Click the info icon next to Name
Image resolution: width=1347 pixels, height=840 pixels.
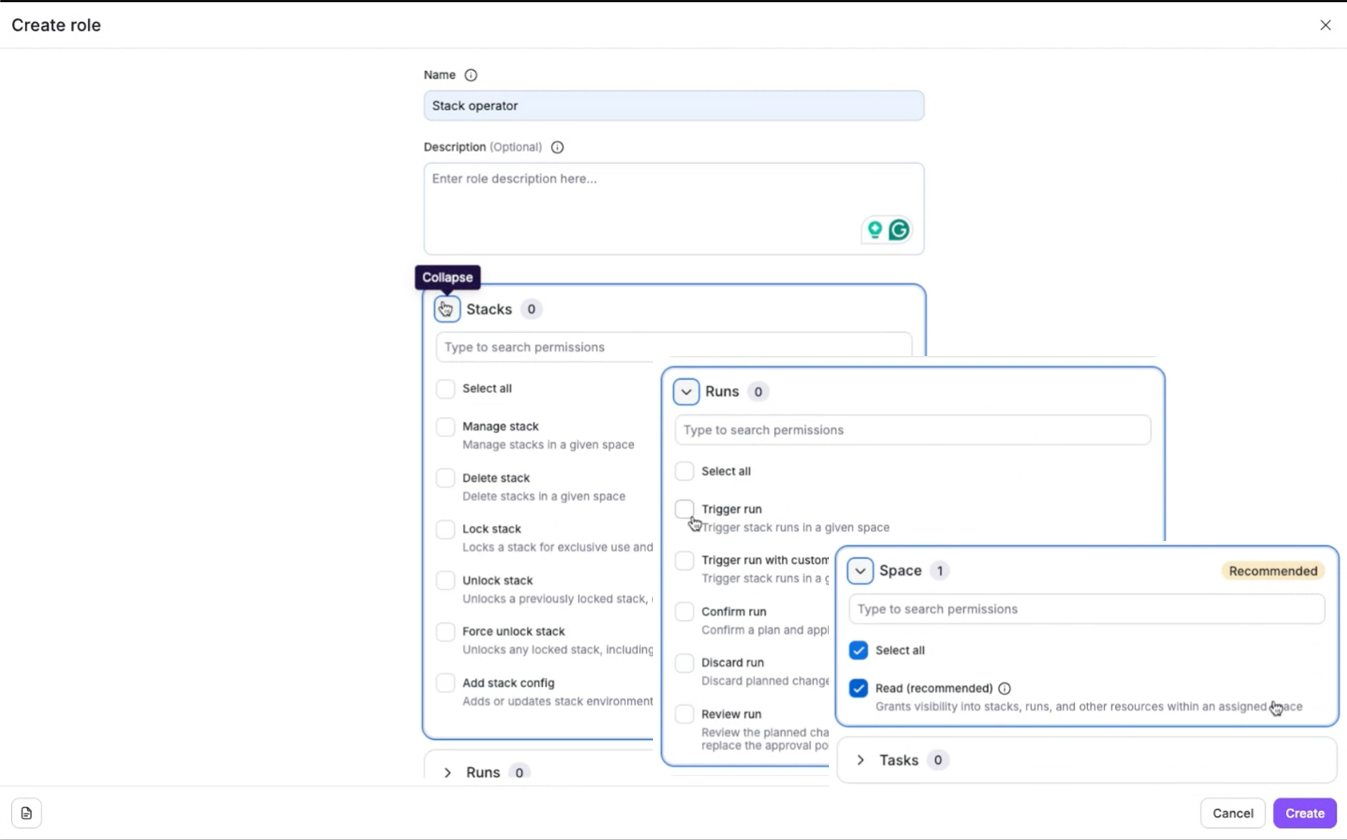click(x=471, y=75)
